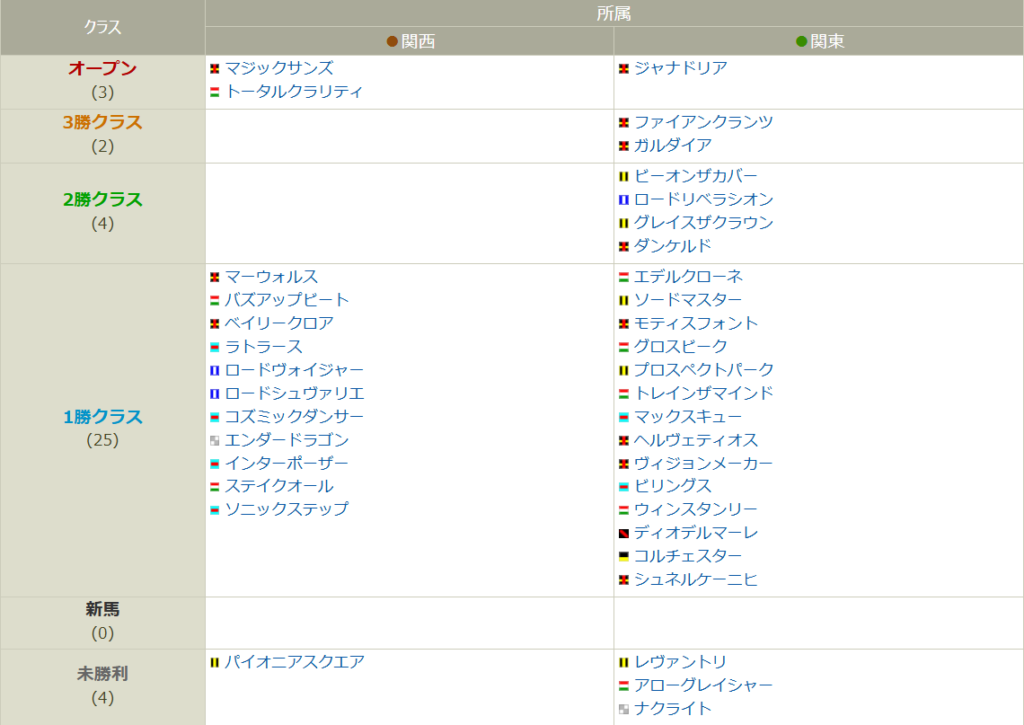
Task: Open the ロードヴォイジャー link
Action: (x=294, y=370)
